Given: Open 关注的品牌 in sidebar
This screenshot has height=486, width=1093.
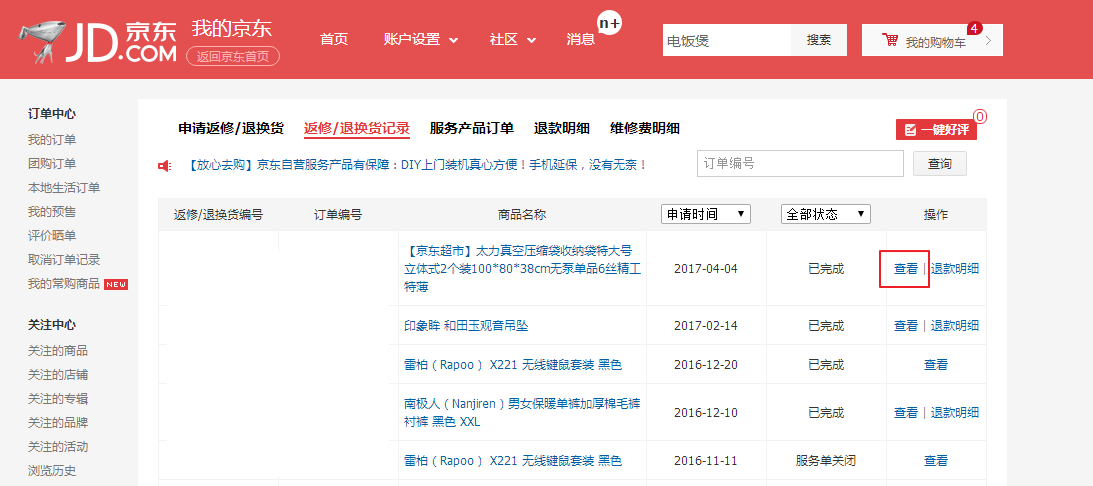Looking at the screenshot, I should tap(58, 423).
